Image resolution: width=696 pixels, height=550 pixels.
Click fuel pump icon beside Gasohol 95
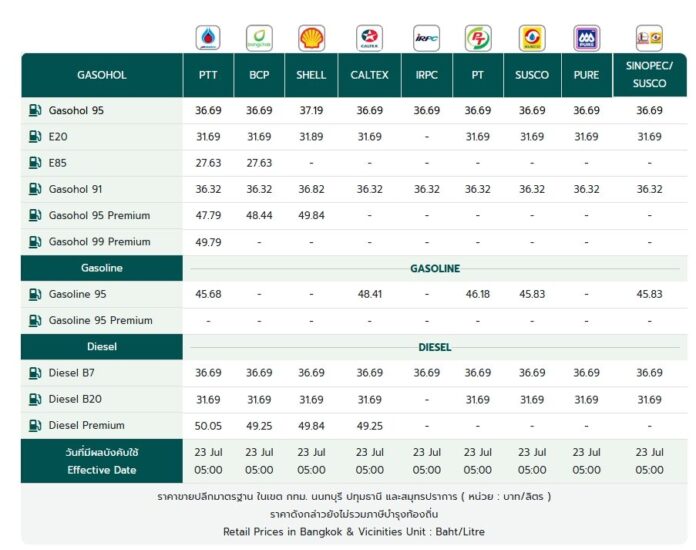[x=35, y=110]
